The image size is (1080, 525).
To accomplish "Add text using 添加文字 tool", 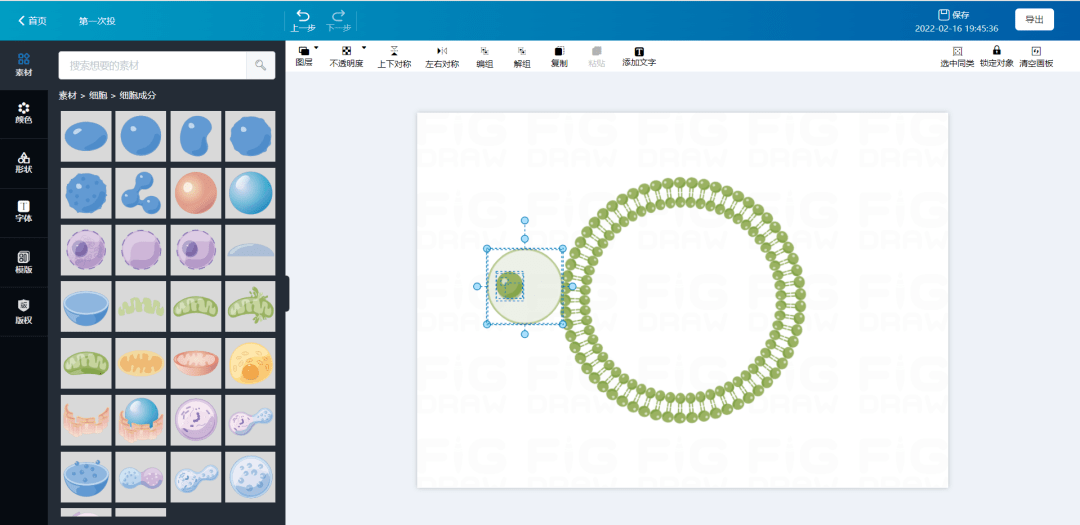I will point(639,51).
